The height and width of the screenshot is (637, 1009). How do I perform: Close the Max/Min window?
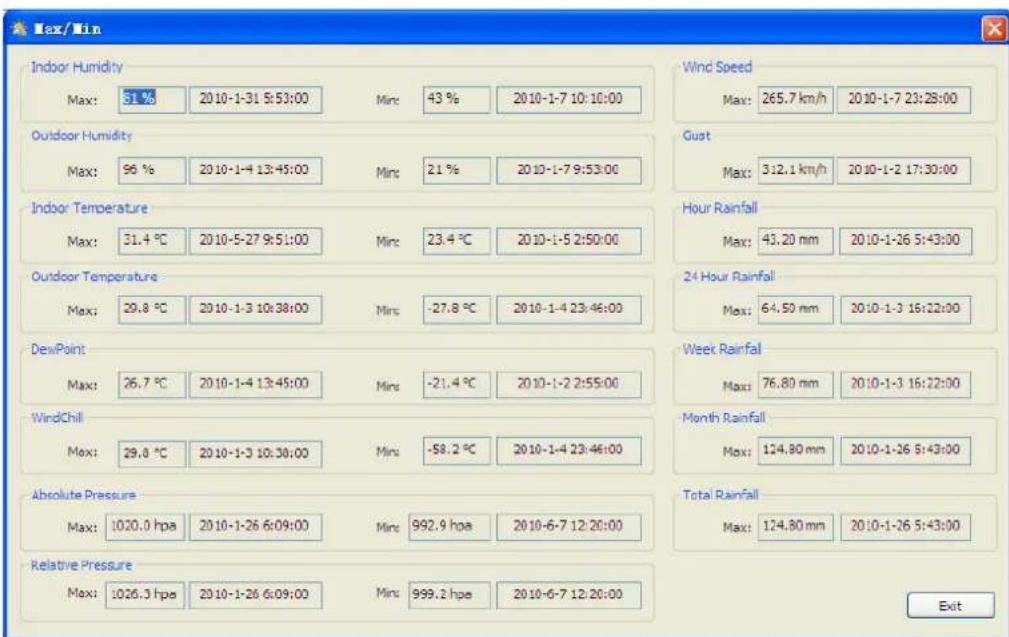(x=991, y=28)
